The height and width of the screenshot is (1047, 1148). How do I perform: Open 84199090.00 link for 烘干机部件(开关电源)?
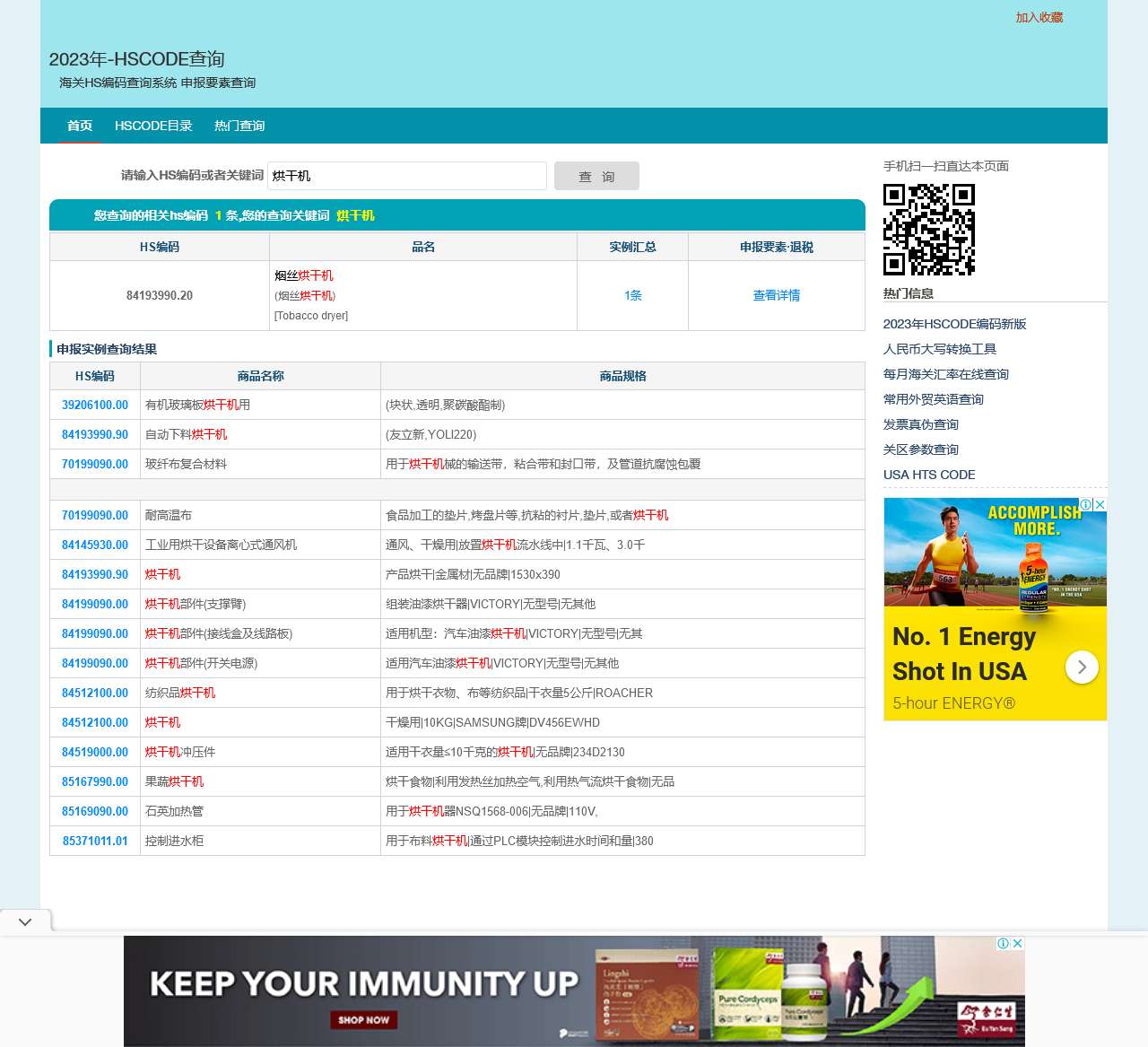point(95,663)
